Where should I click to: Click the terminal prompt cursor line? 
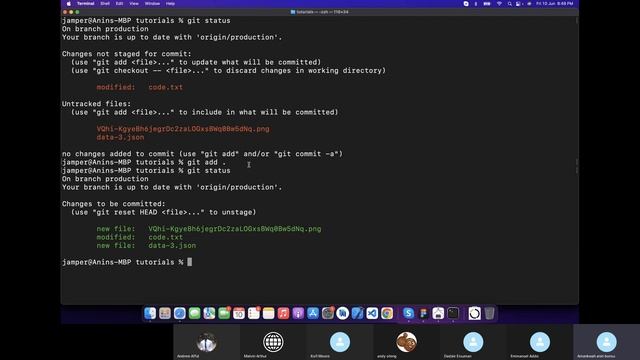(127, 262)
